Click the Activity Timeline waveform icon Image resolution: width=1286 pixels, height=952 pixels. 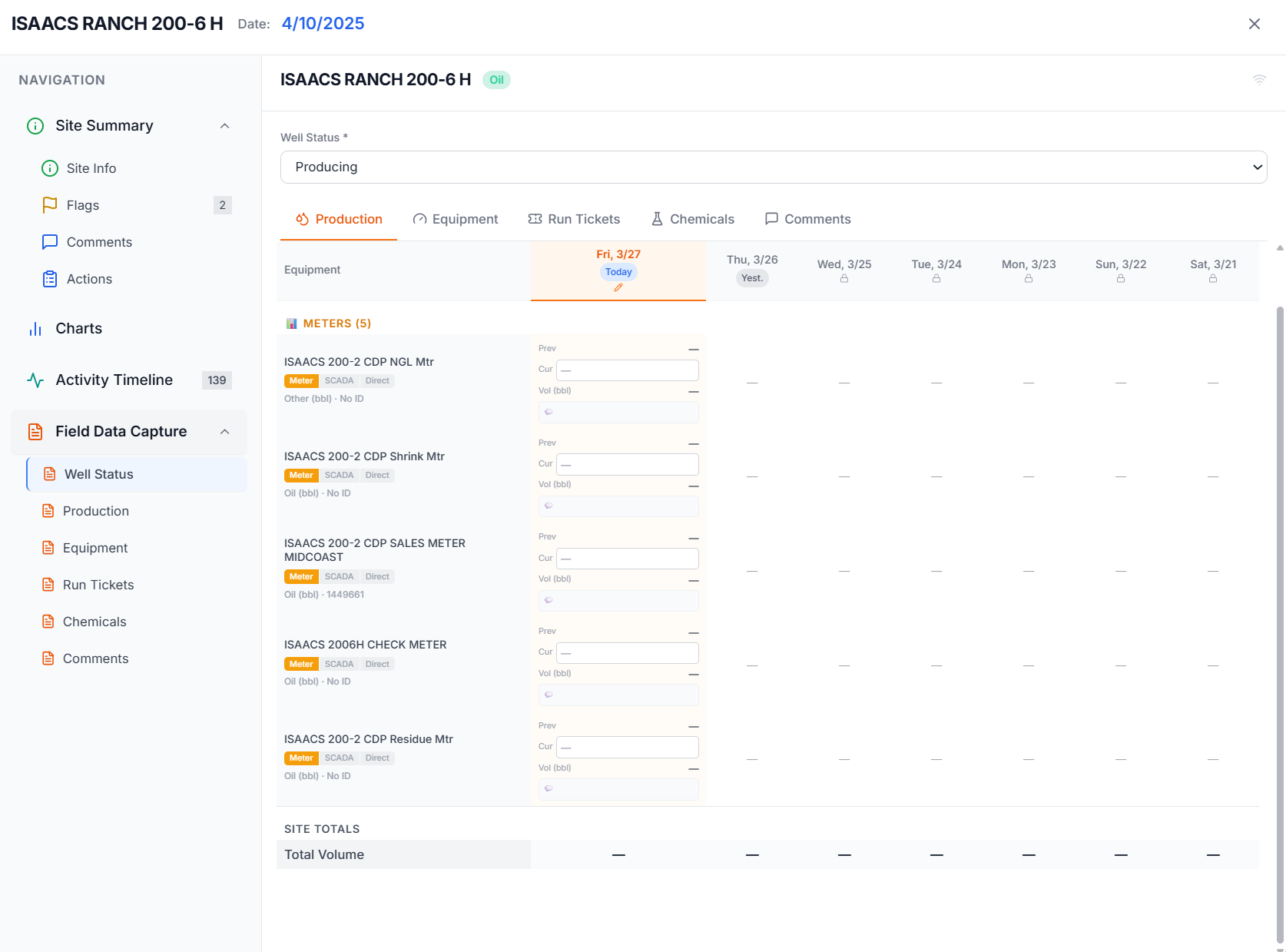click(35, 380)
